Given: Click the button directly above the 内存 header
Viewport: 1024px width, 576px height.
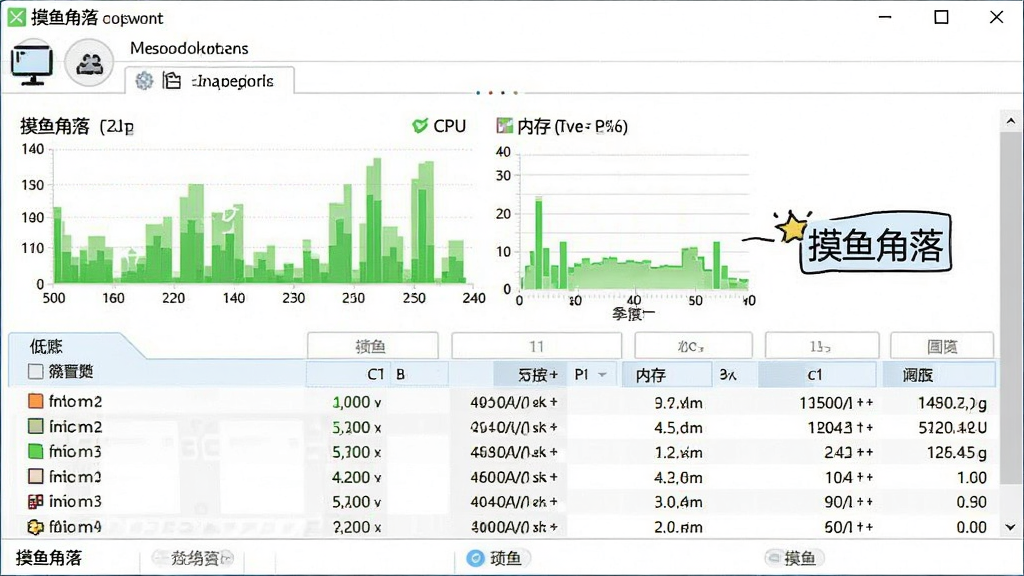Looking at the screenshot, I should (x=693, y=346).
